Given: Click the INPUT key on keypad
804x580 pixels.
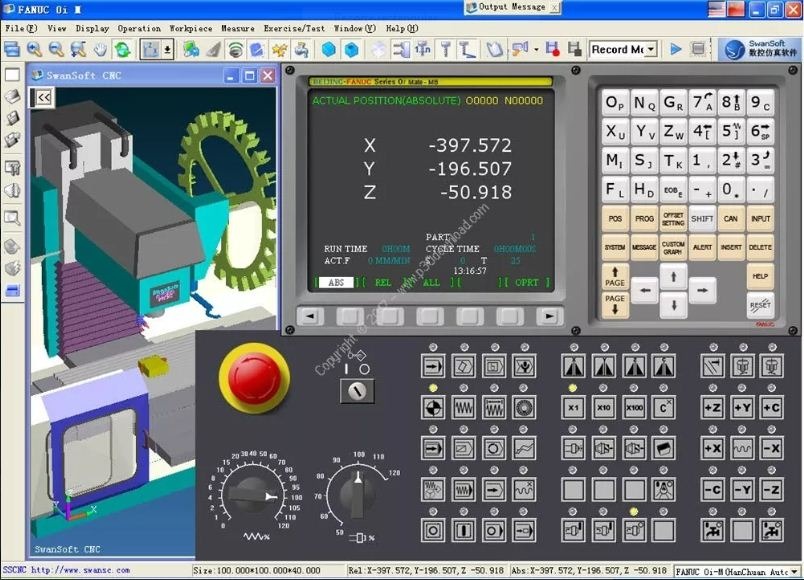Looking at the screenshot, I should (x=760, y=219).
